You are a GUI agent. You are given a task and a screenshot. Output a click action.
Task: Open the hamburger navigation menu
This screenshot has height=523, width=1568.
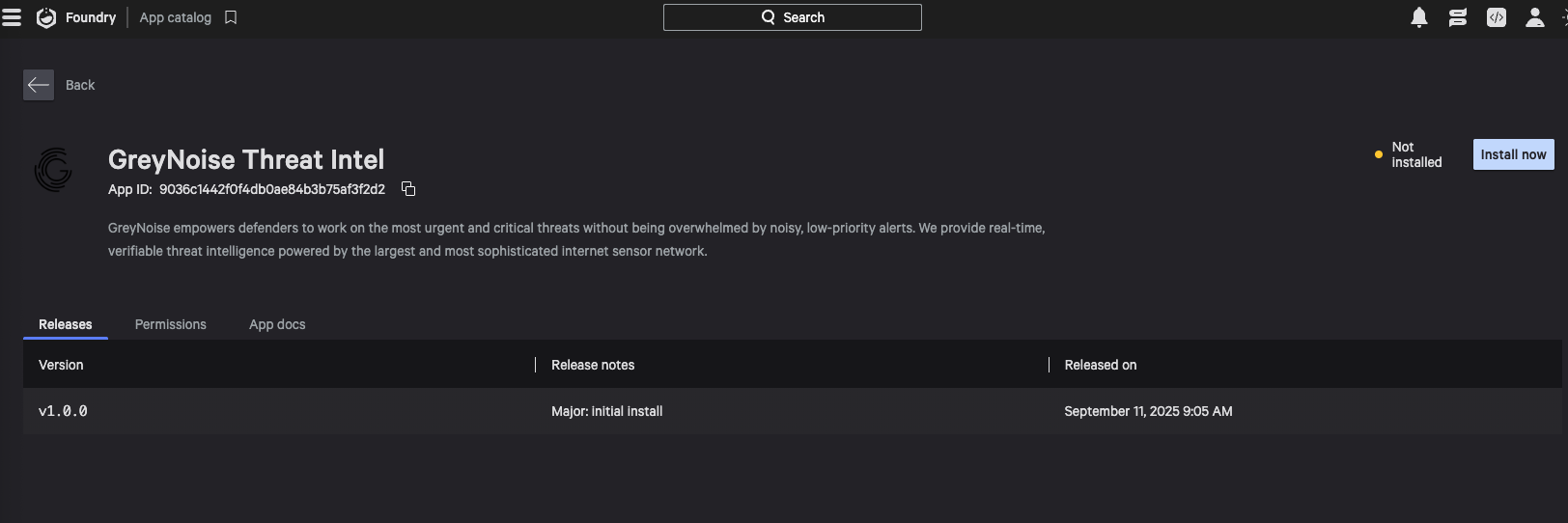12,17
